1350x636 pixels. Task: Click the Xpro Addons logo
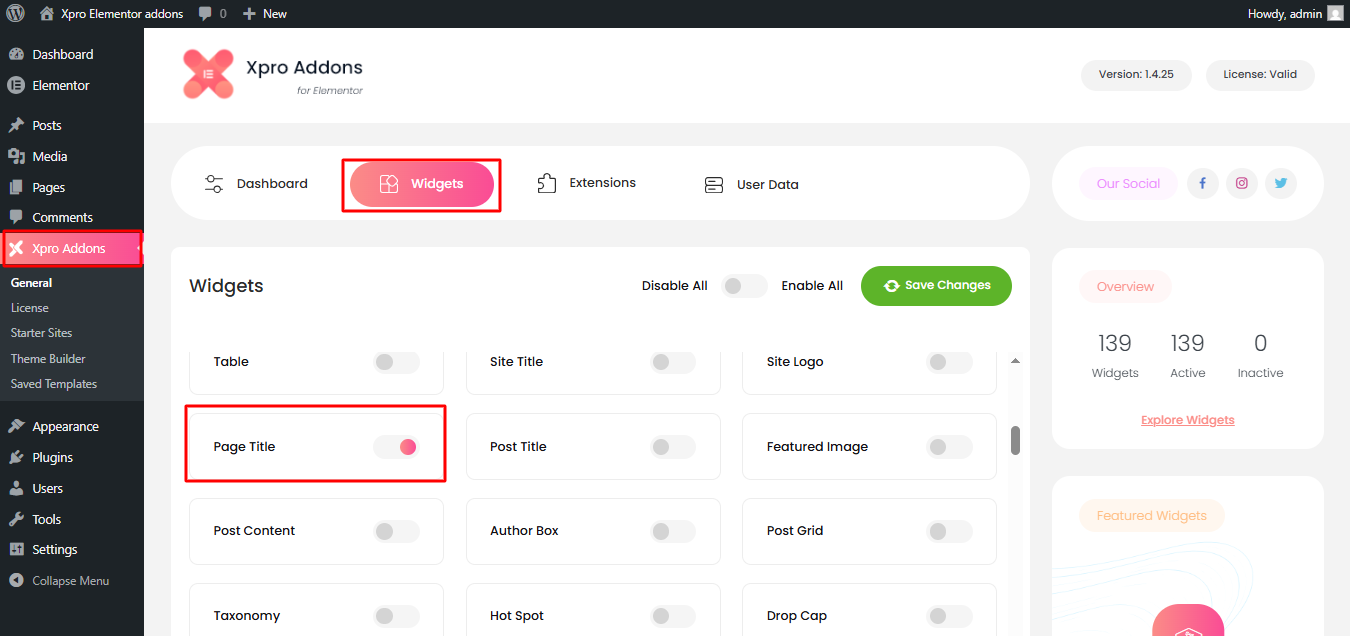point(208,75)
